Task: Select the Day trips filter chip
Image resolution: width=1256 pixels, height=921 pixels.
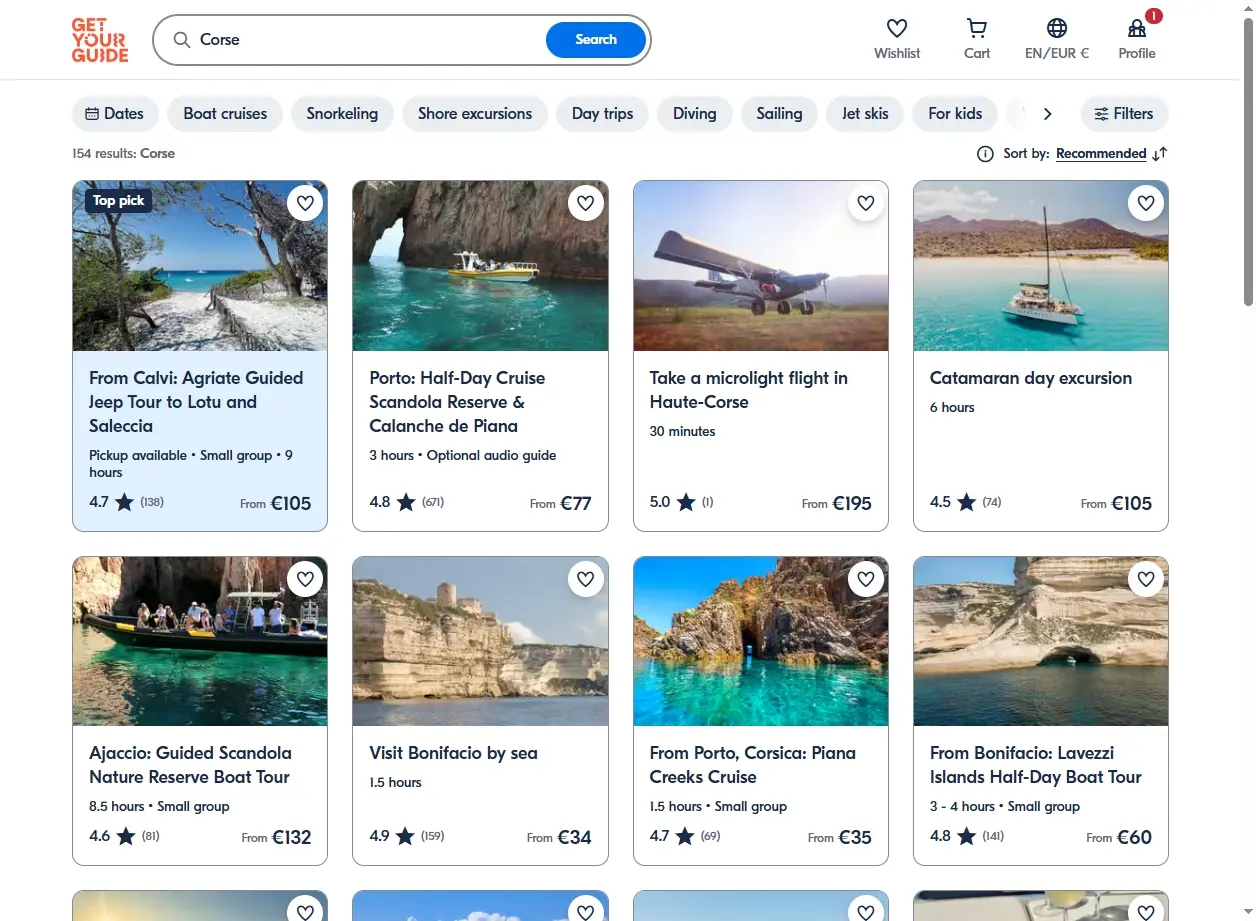Action: tap(603, 114)
